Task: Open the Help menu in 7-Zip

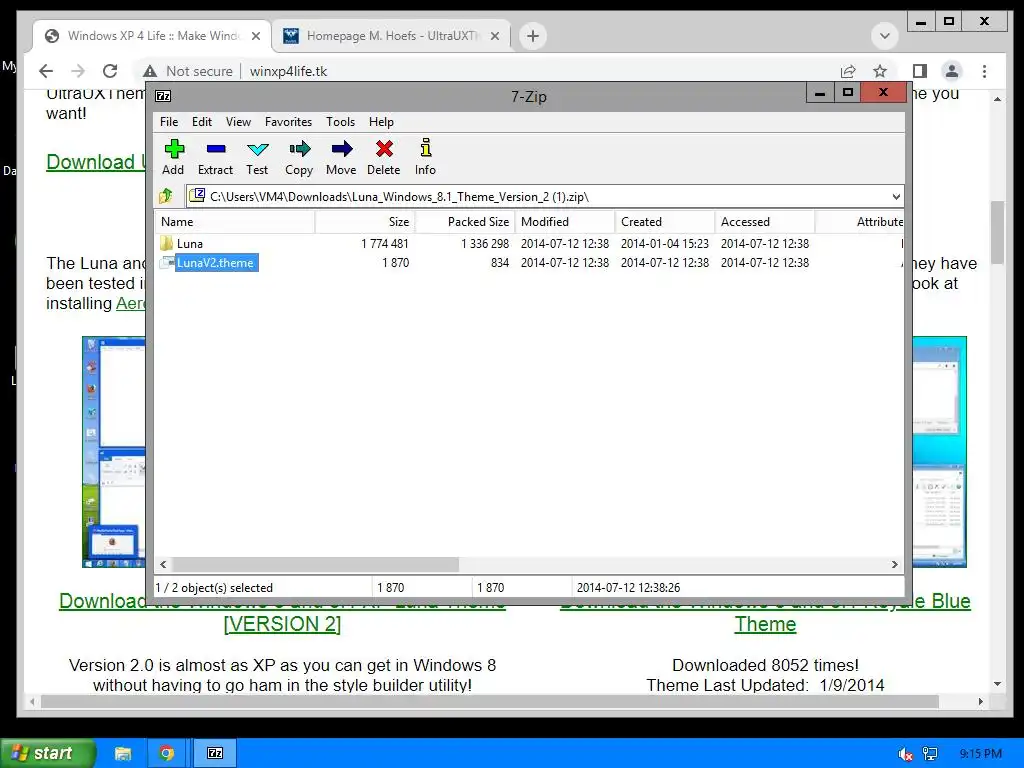Action: (x=381, y=121)
